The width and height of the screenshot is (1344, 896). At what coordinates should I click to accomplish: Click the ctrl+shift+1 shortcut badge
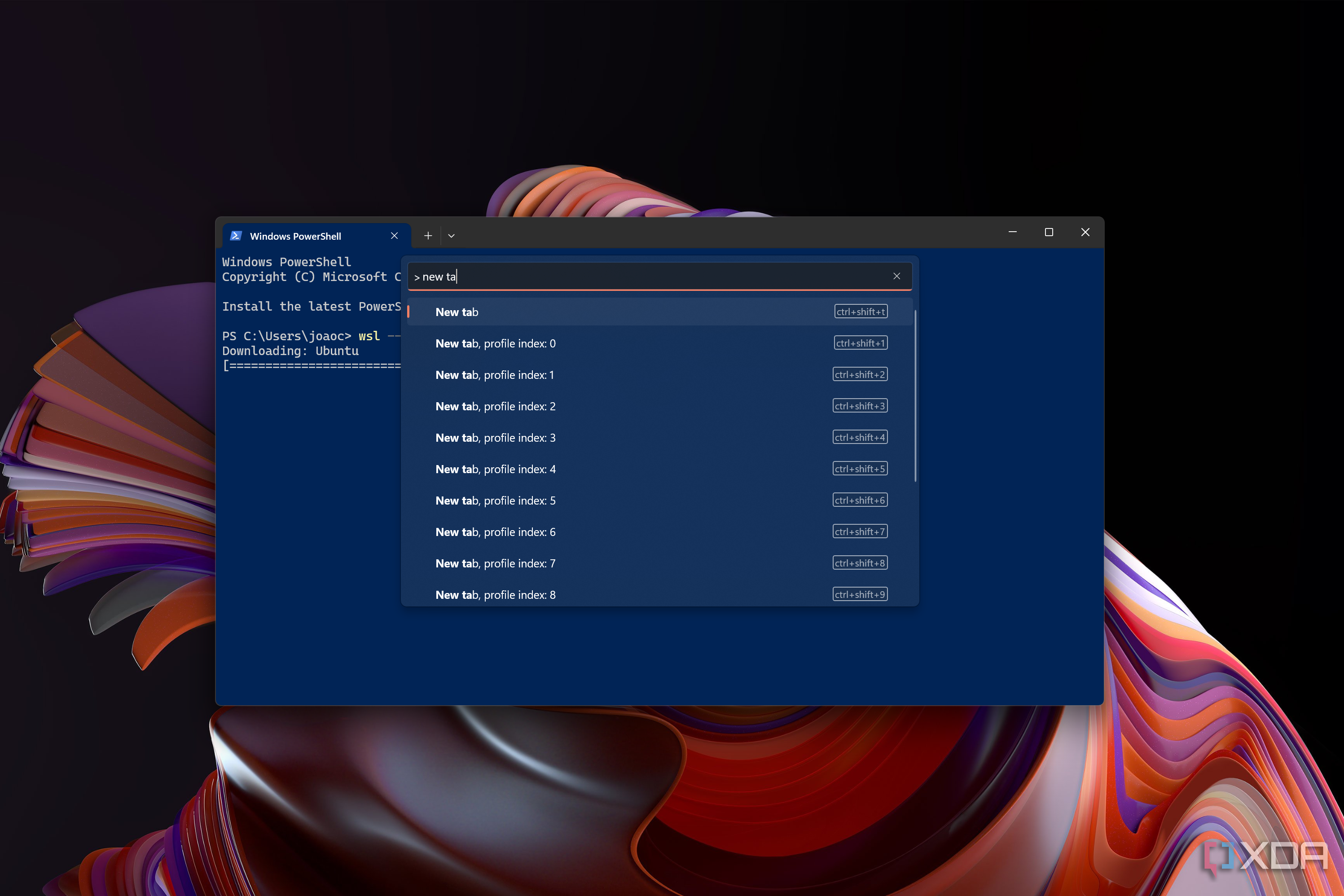tap(861, 343)
